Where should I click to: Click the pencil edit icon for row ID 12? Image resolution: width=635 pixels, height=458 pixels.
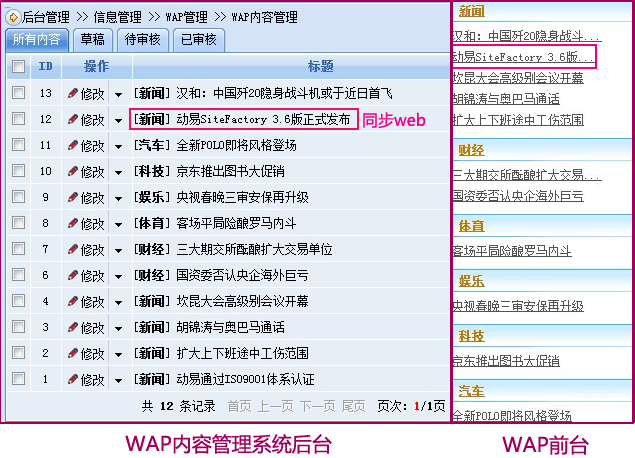(73, 119)
